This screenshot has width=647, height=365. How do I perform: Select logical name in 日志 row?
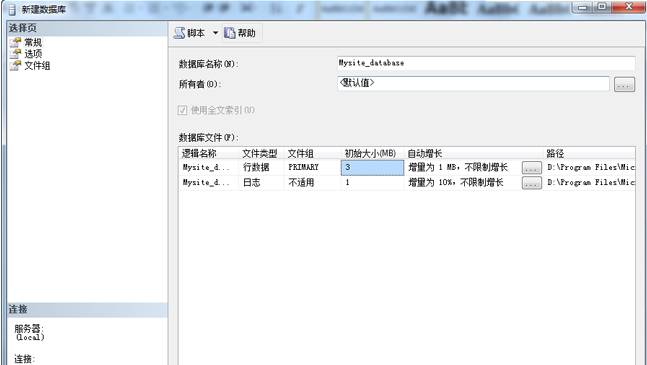tap(209, 183)
